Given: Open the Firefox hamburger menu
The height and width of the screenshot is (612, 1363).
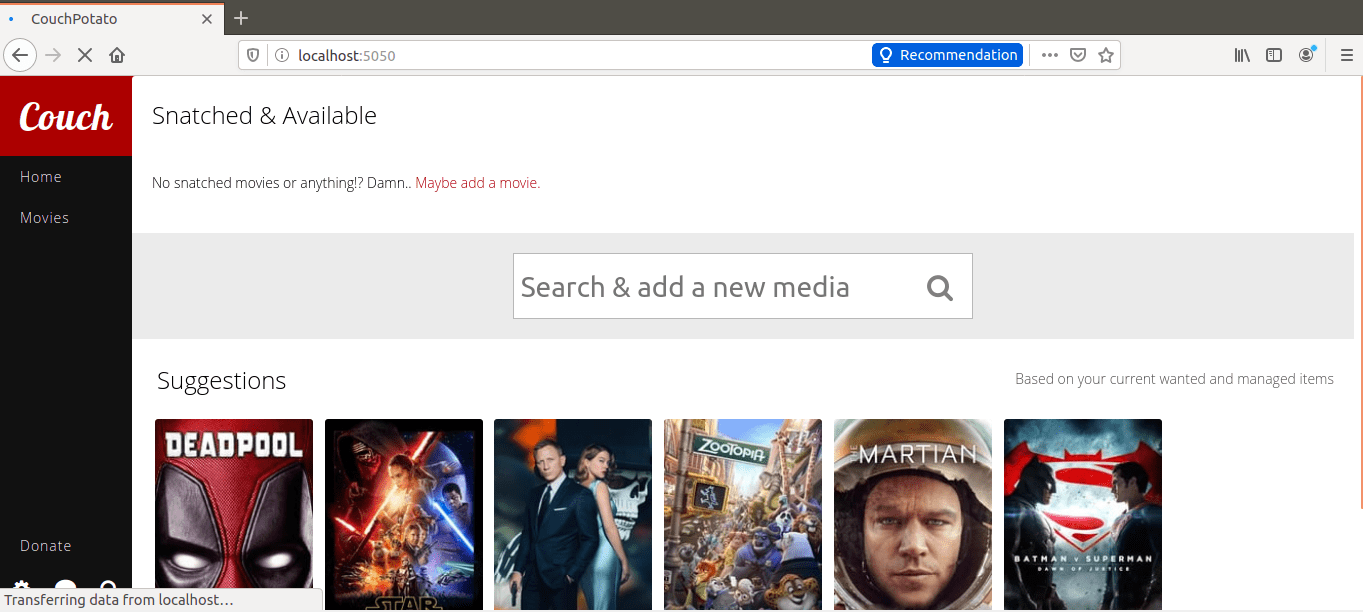Looking at the screenshot, I should click(1346, 55).
